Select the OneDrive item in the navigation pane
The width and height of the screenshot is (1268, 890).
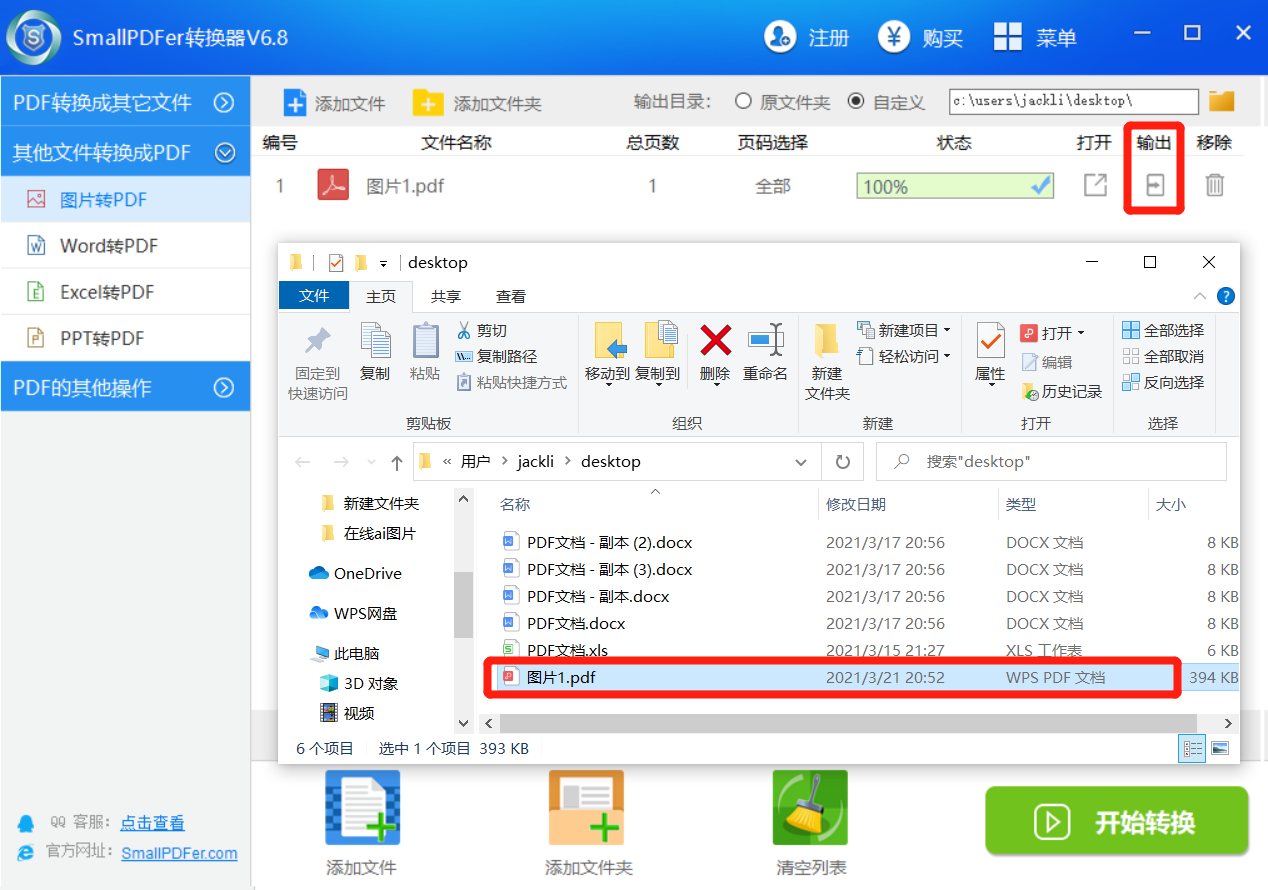click(368, 573)
